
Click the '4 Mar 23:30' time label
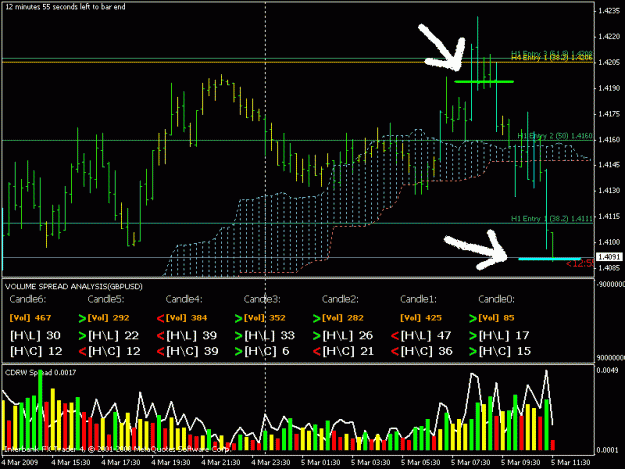pyautogui.click(x=271, y=463)
